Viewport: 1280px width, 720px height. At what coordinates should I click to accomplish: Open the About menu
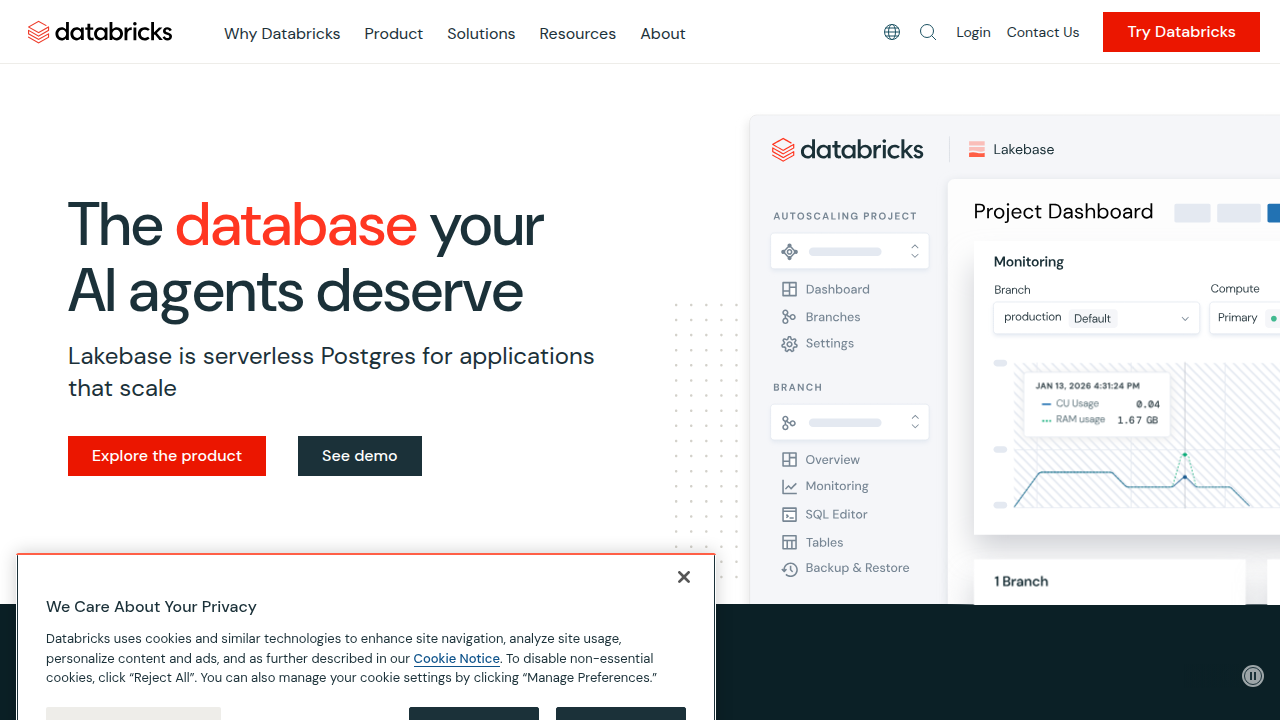click(663, 34)
